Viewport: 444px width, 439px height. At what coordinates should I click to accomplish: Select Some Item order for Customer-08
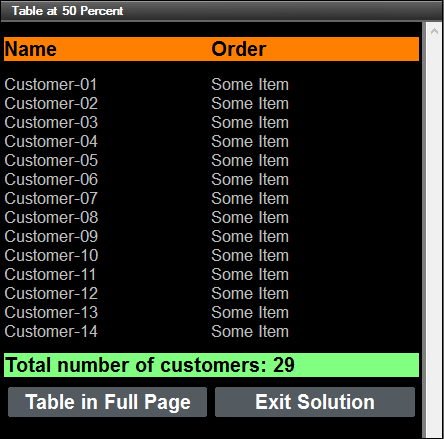click(x=250, y=217)
